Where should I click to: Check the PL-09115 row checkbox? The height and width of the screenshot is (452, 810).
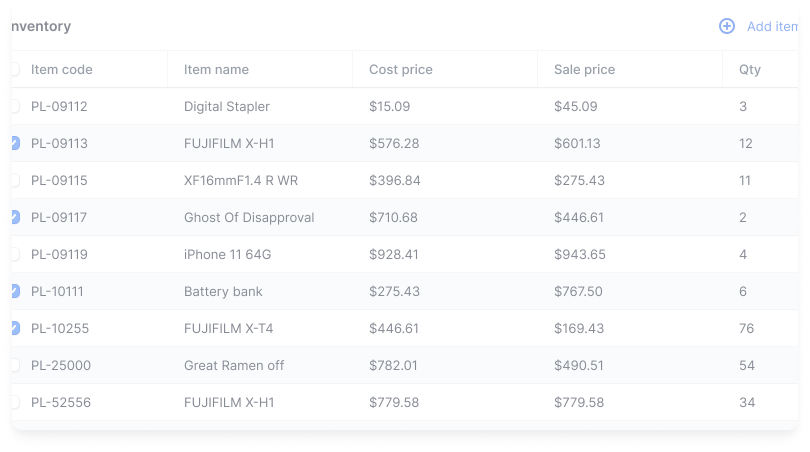(x=15, y=180)
